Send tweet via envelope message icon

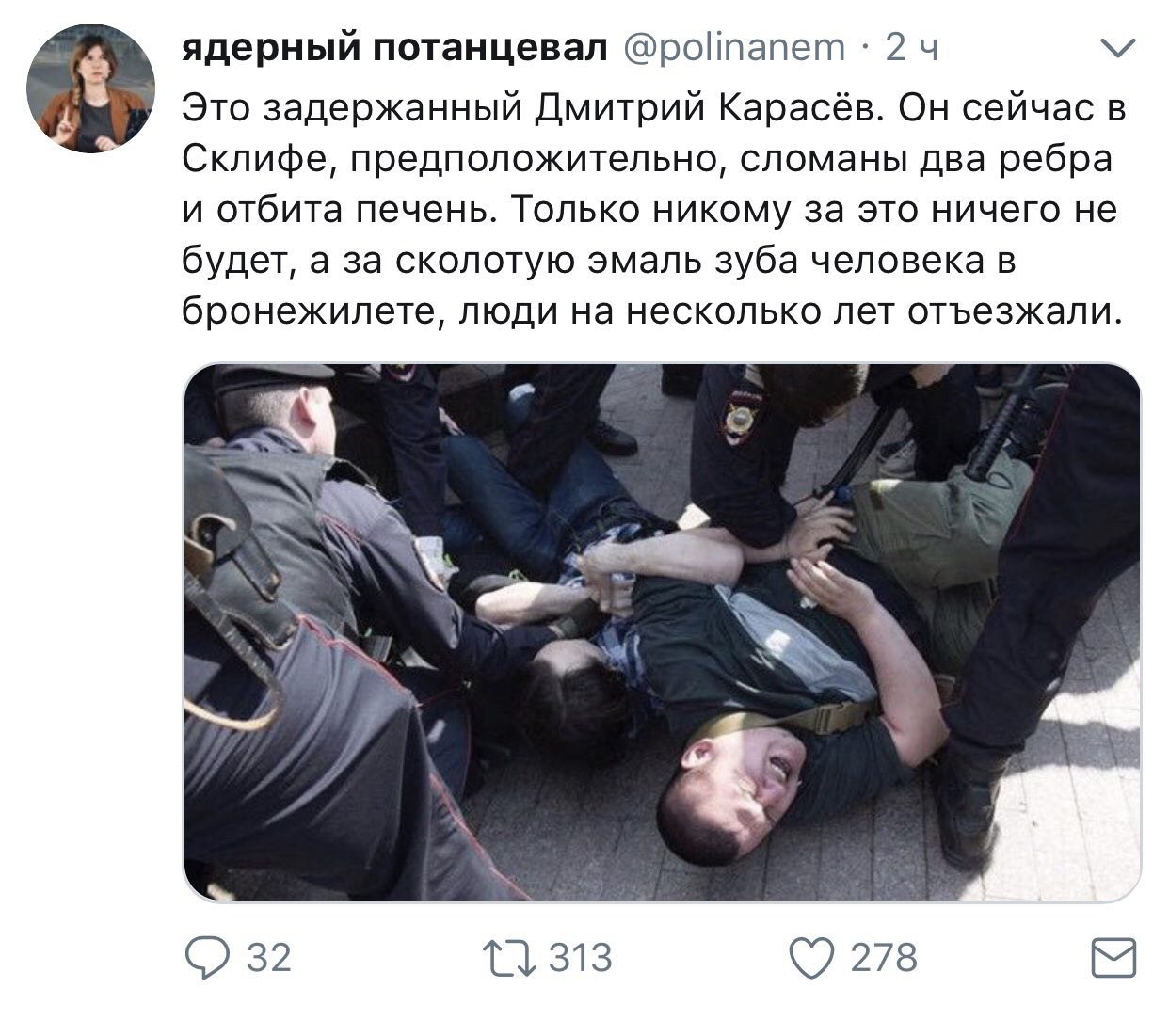pos(1113,959)
